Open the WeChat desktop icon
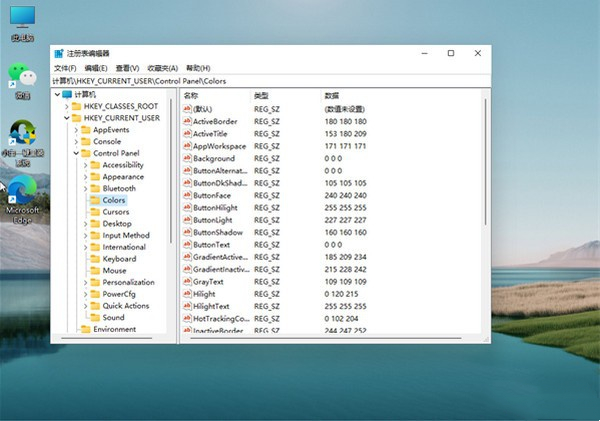This screenshot has height=421, width=600. click(21, 77)
